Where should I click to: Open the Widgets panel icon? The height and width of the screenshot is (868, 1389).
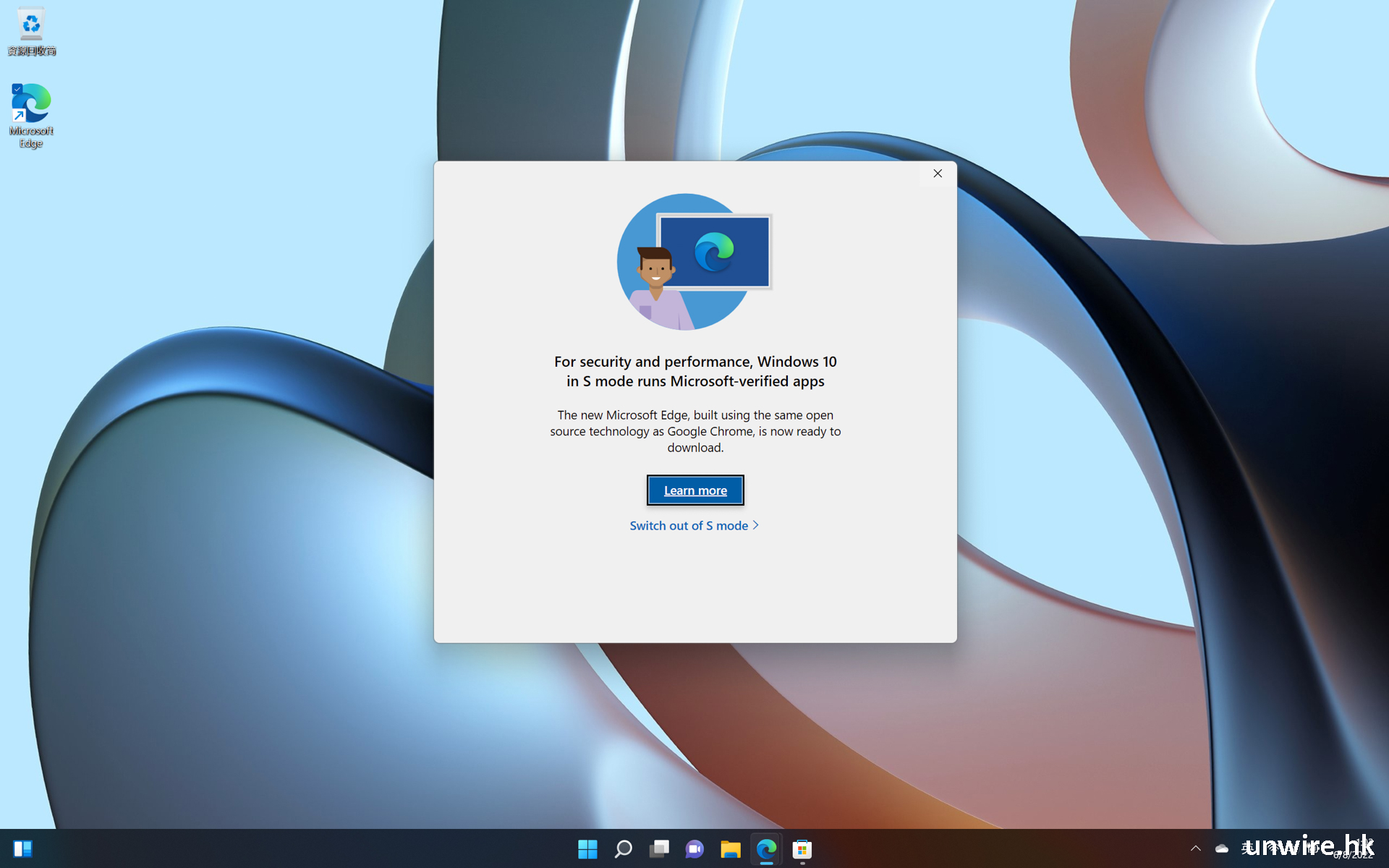coord(22,848)
